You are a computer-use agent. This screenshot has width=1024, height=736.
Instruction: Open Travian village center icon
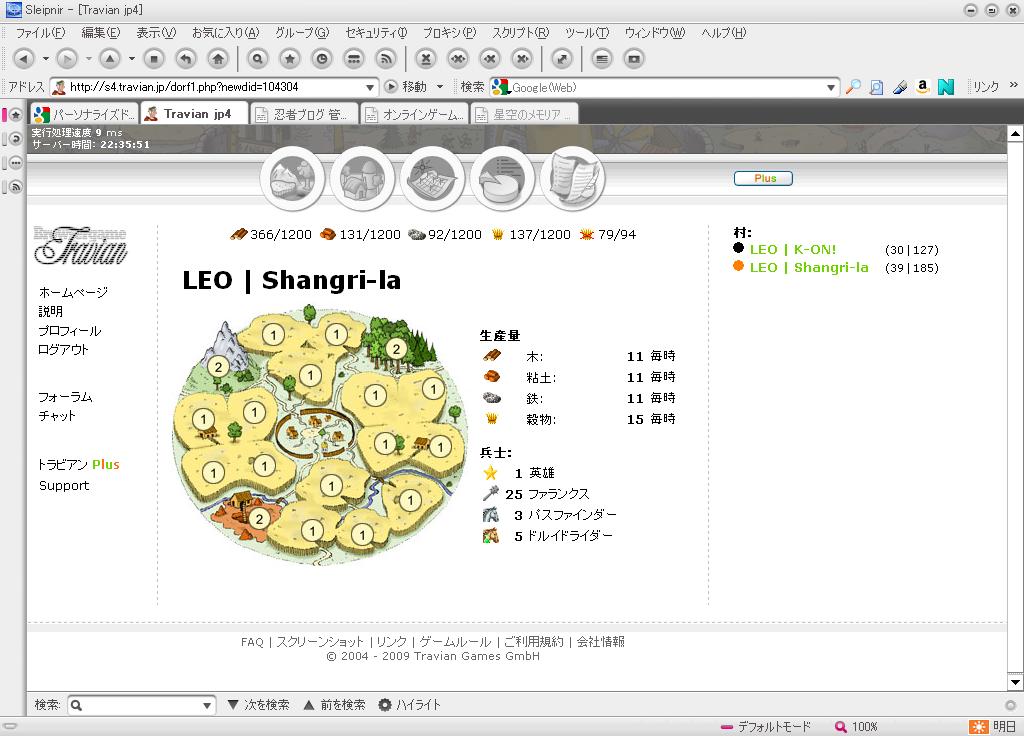(x=363, y=178)
